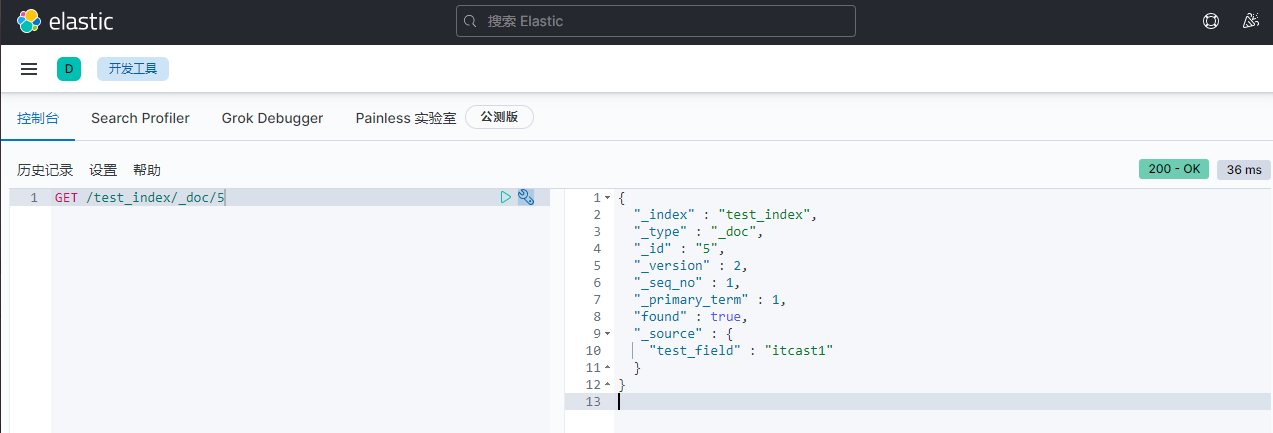Open the hamburger navigation menu

point(29,69)
